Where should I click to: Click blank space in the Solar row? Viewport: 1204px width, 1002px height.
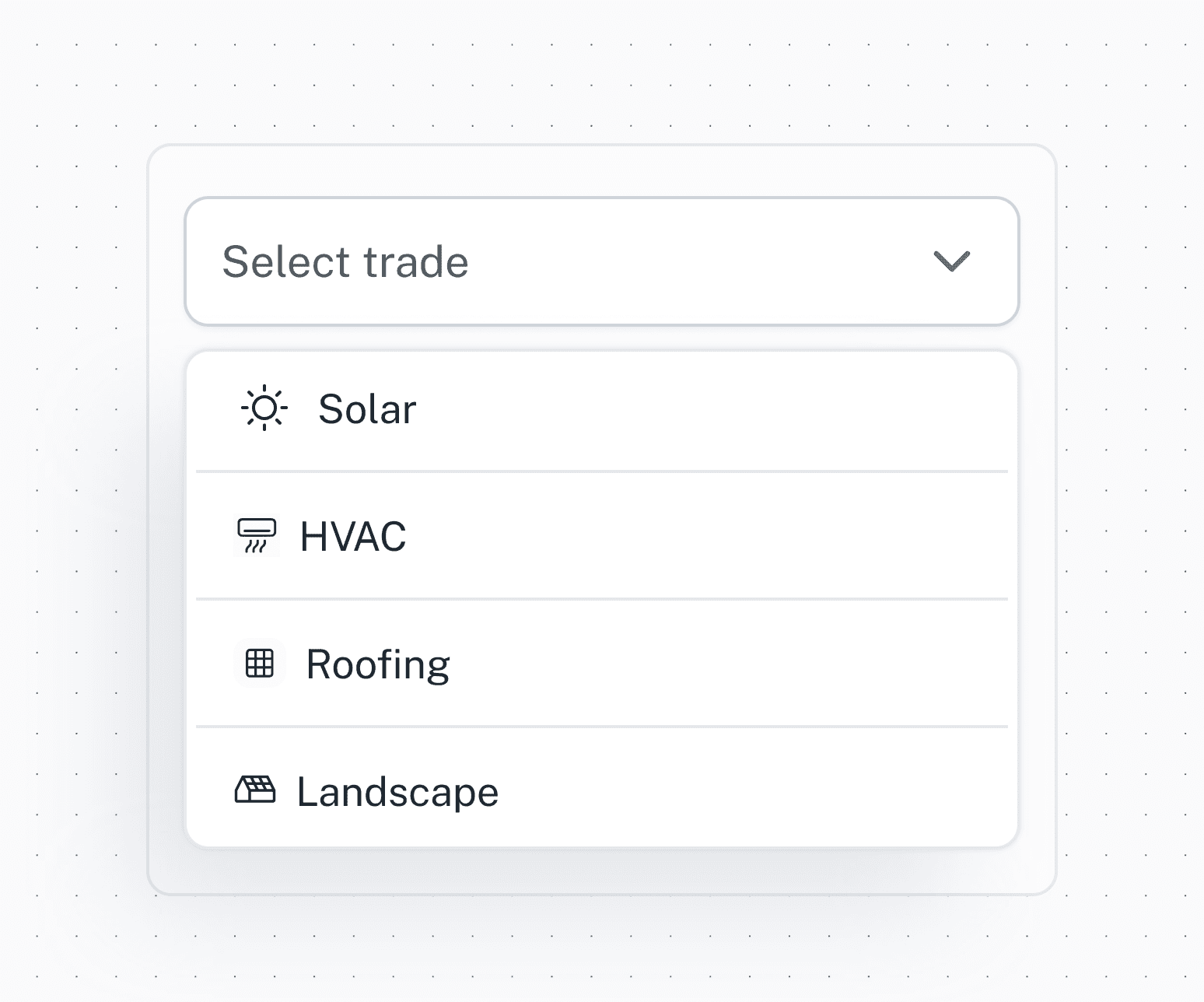click(x=739, y=409)
